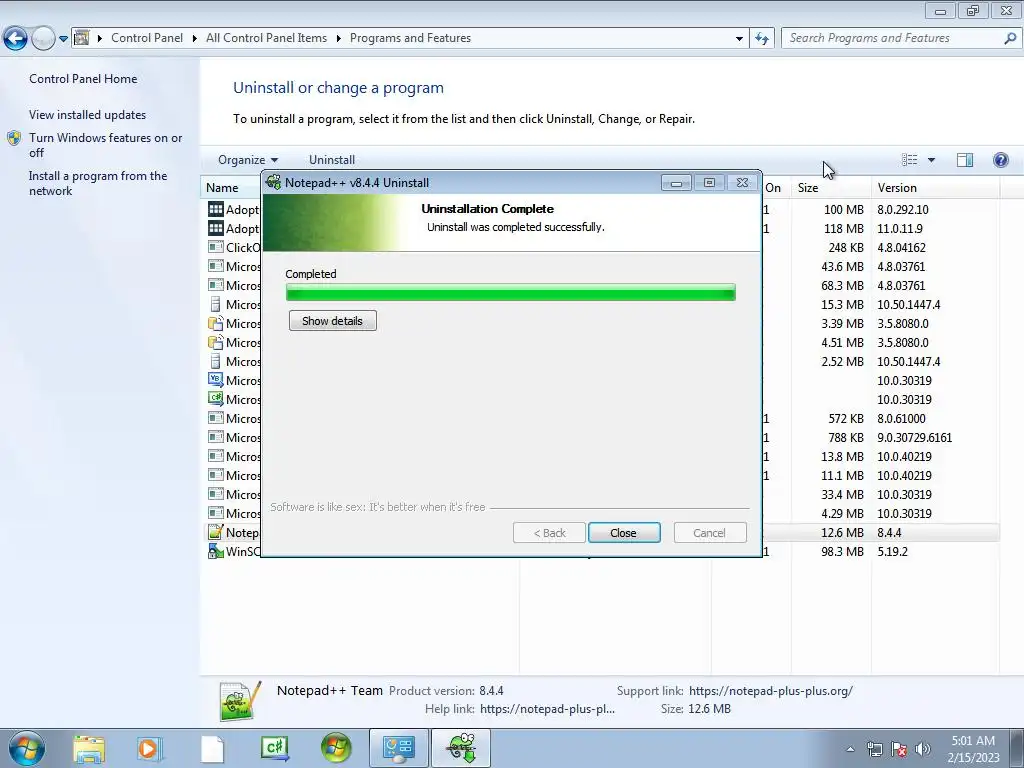Open View installed updates link
This screenshot has width=1024, height=768.
pyautogui.click(x=88, y=114)
